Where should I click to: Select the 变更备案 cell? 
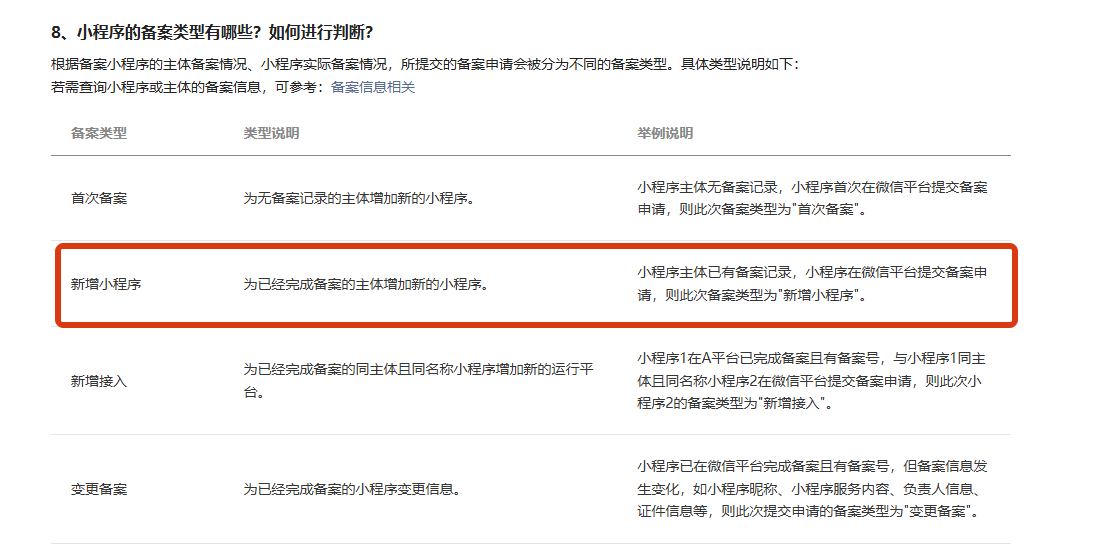(99, 489)
